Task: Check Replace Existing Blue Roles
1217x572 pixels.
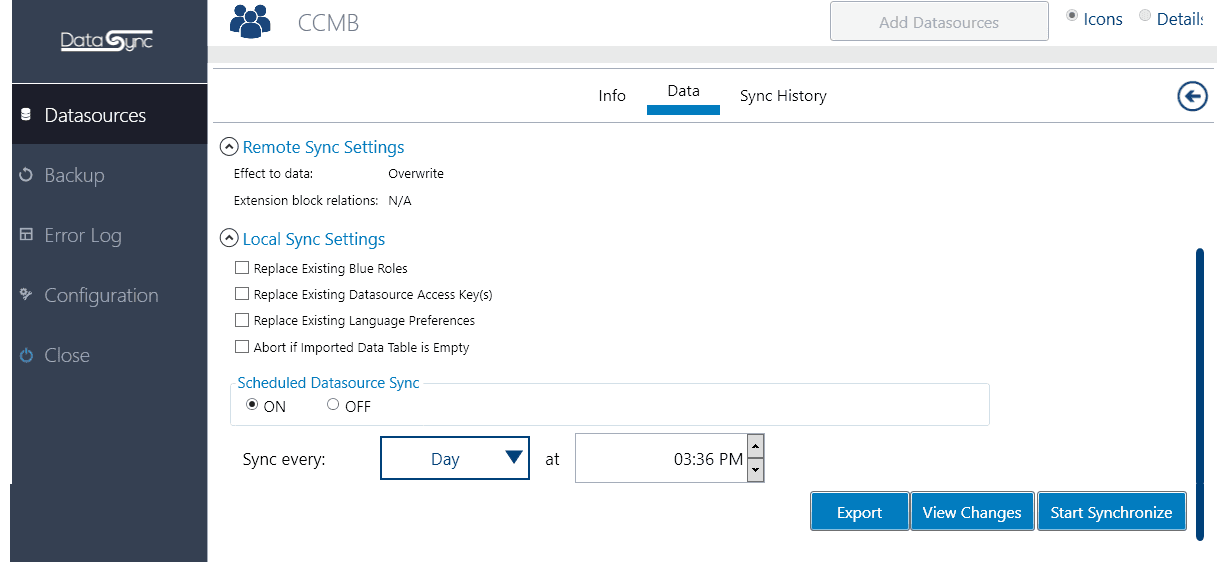Action: [x=241, y=268]
